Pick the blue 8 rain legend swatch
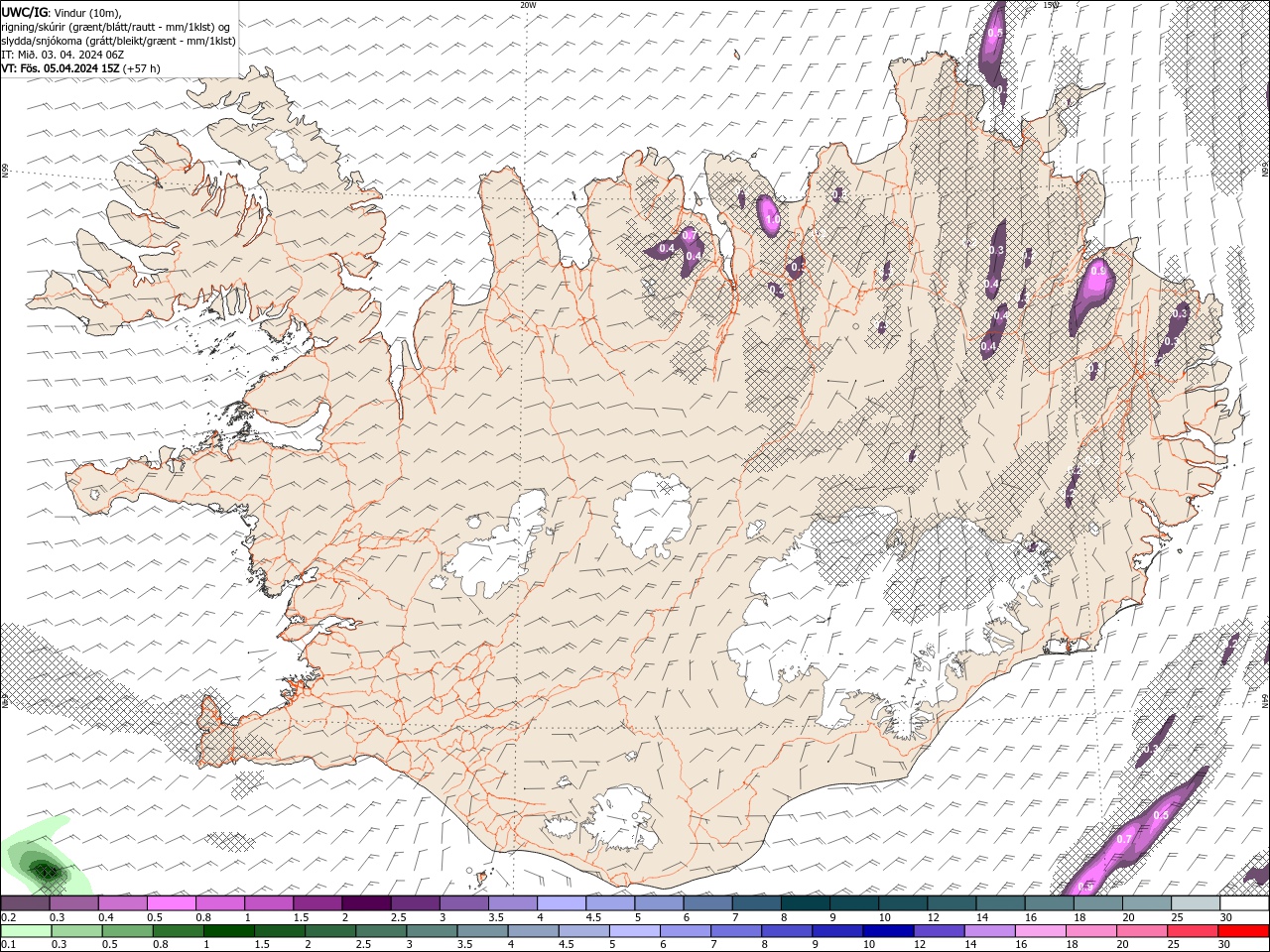1270x952 pixels. (x=786, y=931)
